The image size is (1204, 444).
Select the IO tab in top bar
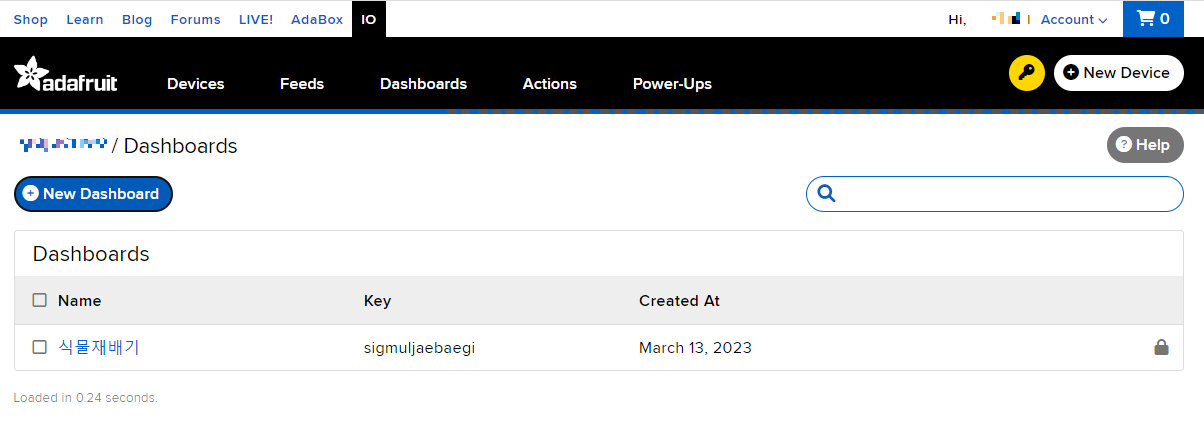[369, 19]
